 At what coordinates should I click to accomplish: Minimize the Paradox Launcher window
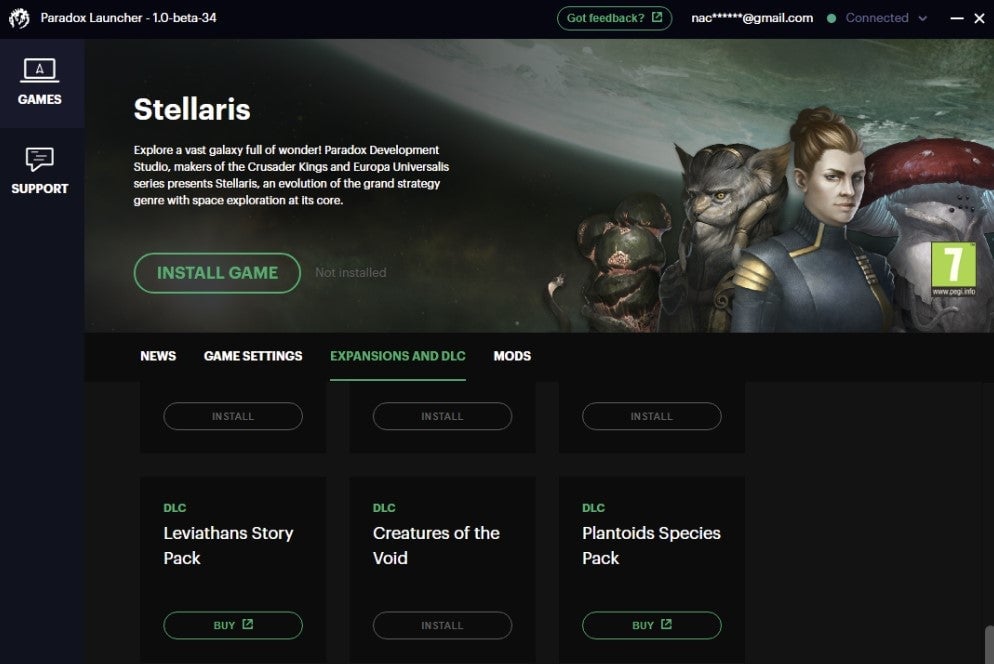pyautogui.click(x=957, y=18)
